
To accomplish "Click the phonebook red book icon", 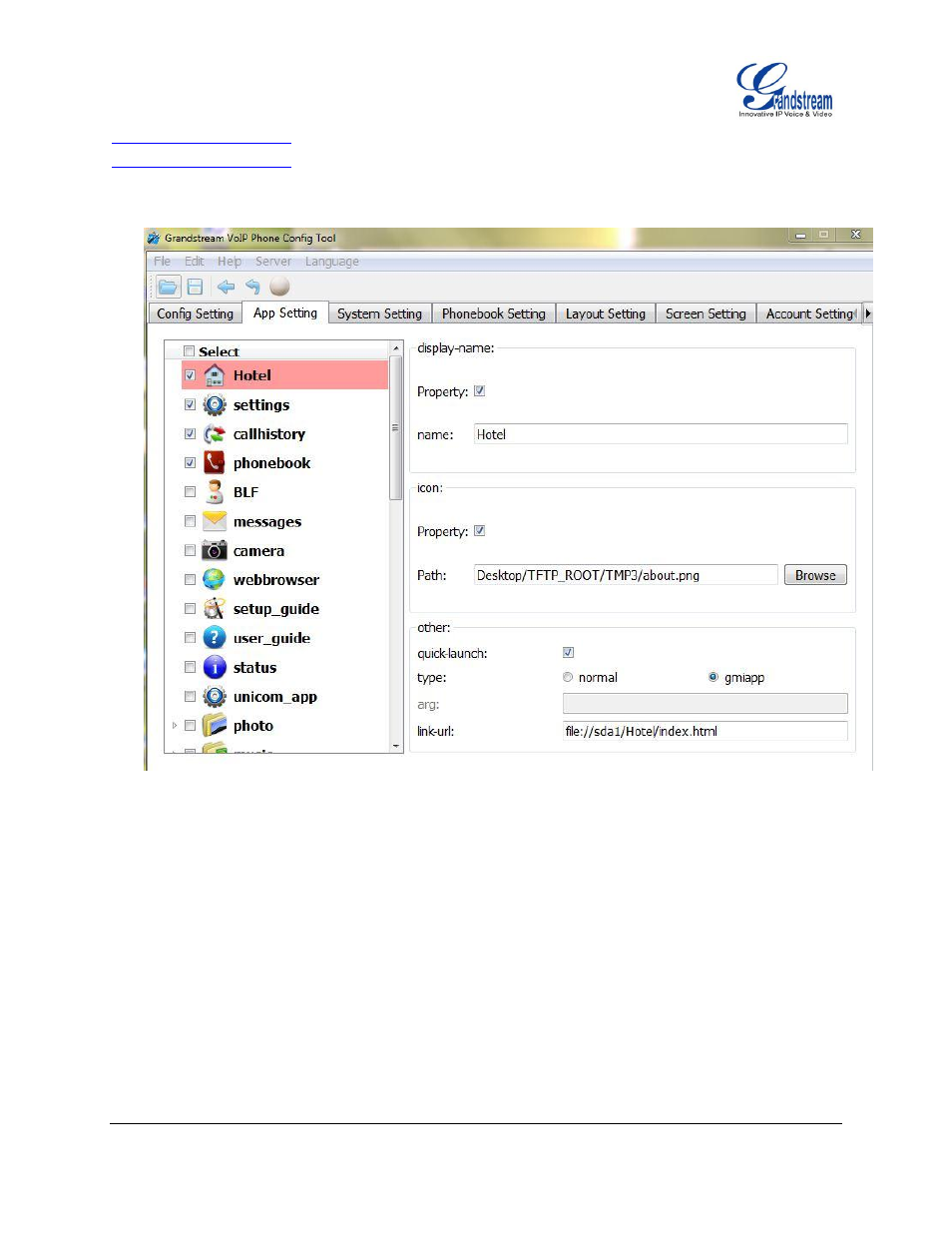I will (x=215, y=462).
